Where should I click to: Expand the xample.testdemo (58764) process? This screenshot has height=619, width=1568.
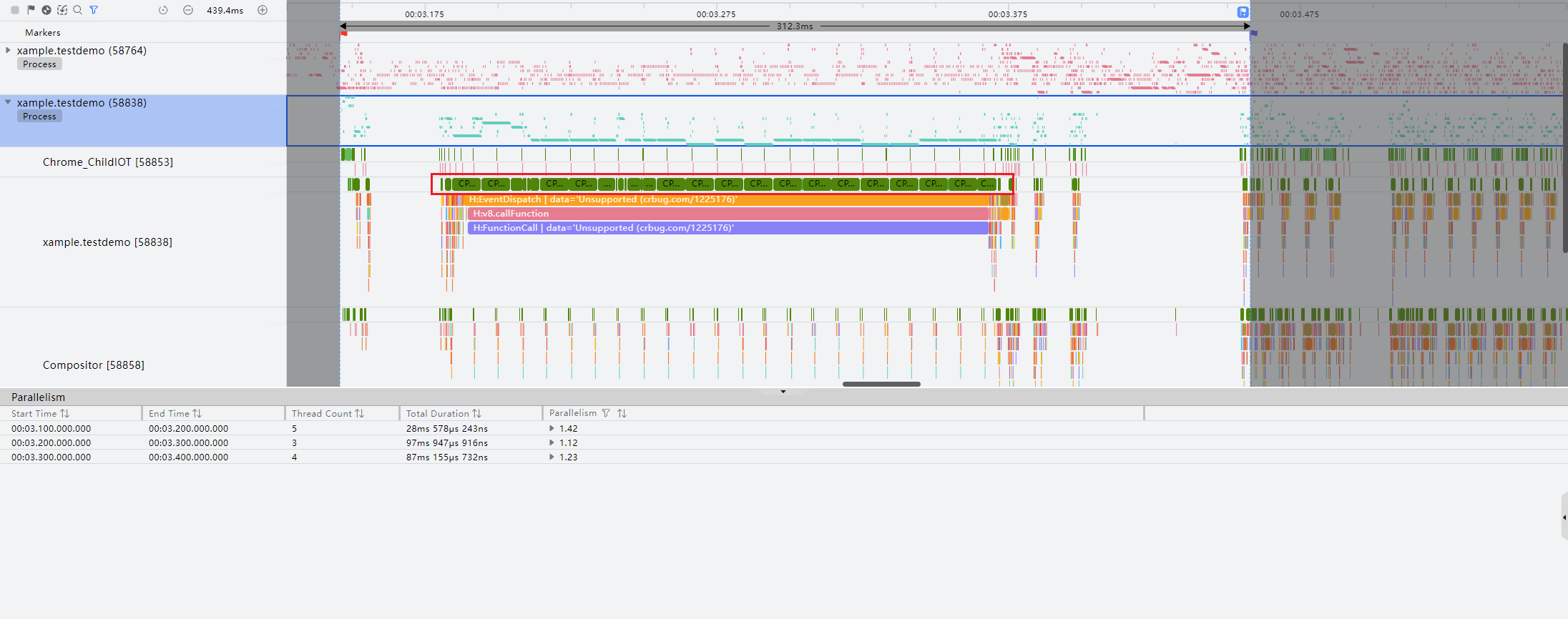coord(8,50)
